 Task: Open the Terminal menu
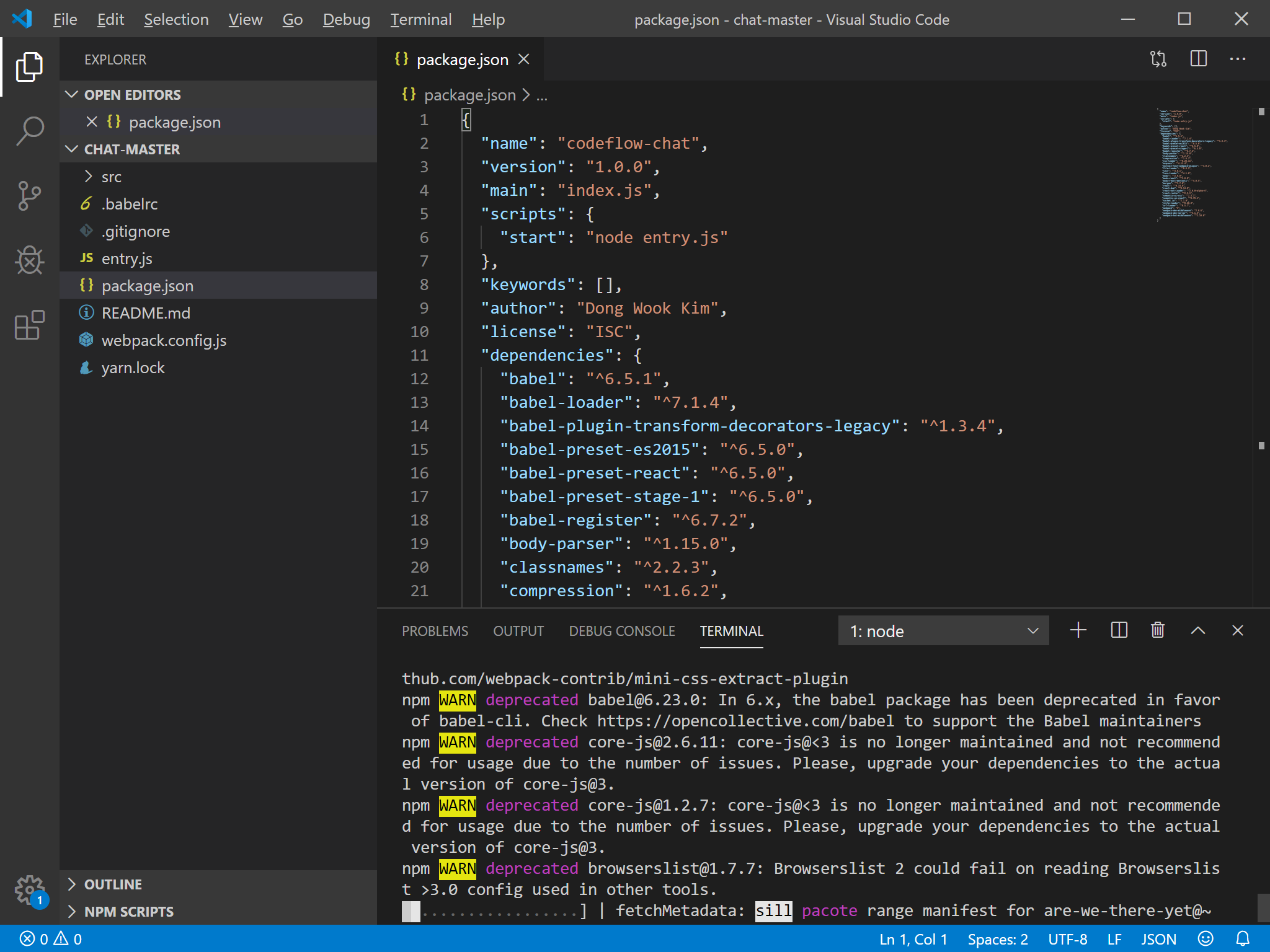coord(420,19)
